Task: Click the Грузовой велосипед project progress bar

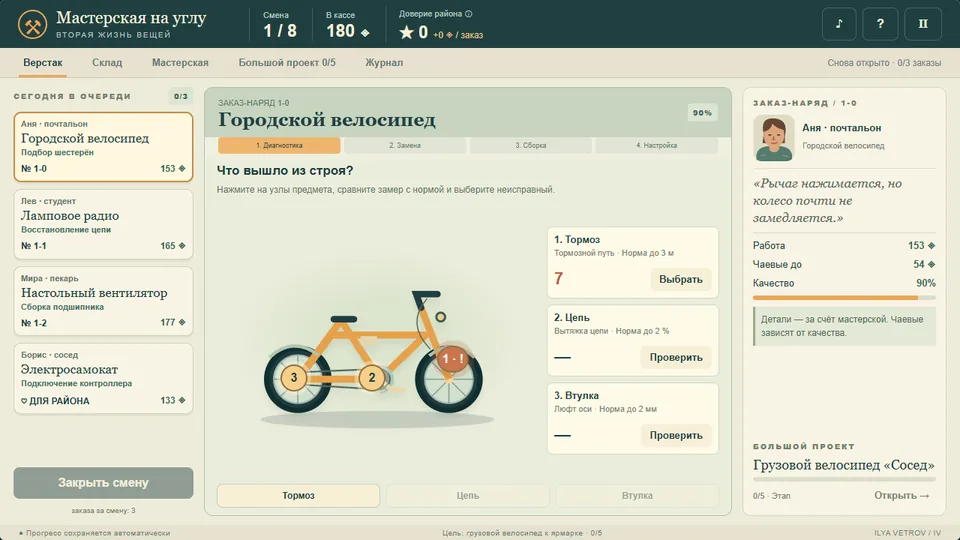Action: pyautogui.click(x=844, y=479)
